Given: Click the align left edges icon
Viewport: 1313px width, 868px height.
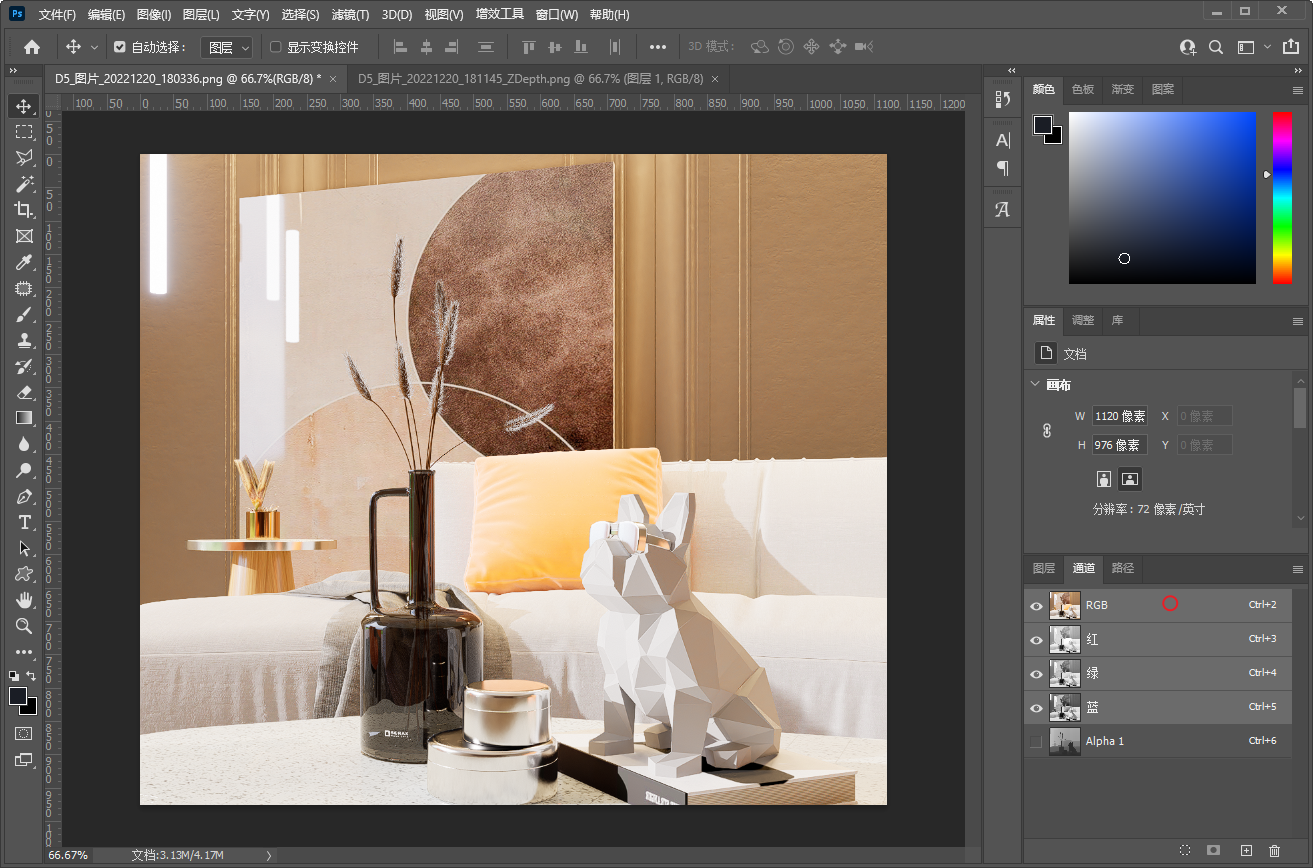Looking at the screenshot, I should pos(401,47).
